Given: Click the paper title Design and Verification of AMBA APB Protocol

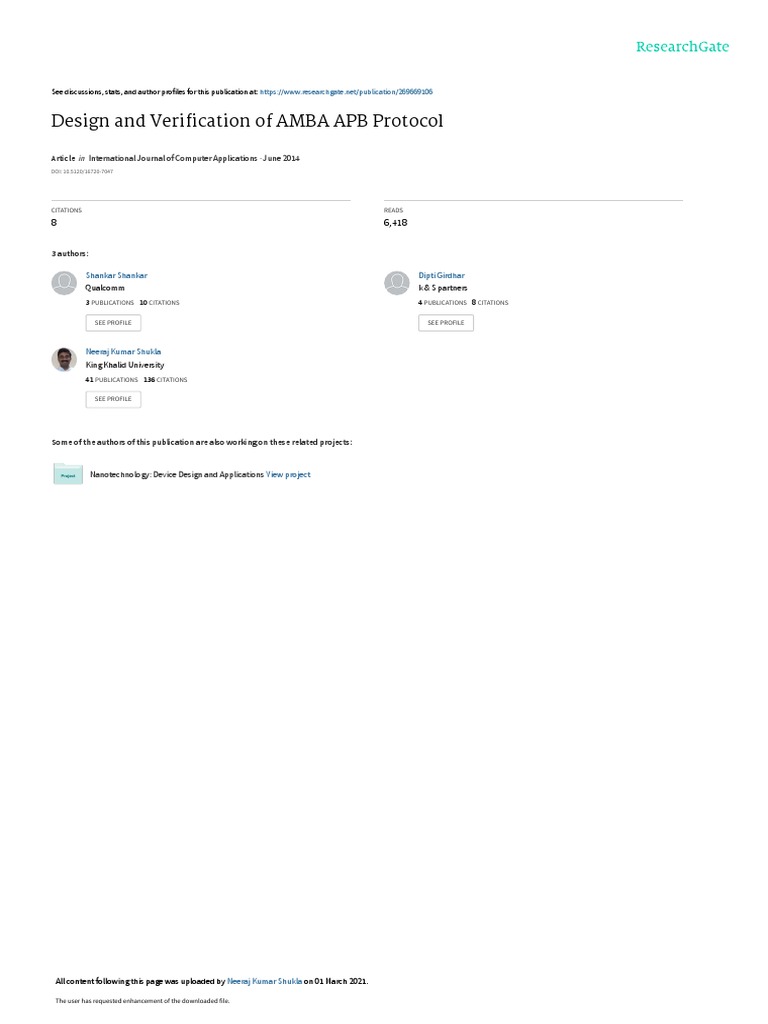Looking at the screenshot, I should tap(247, 121).
